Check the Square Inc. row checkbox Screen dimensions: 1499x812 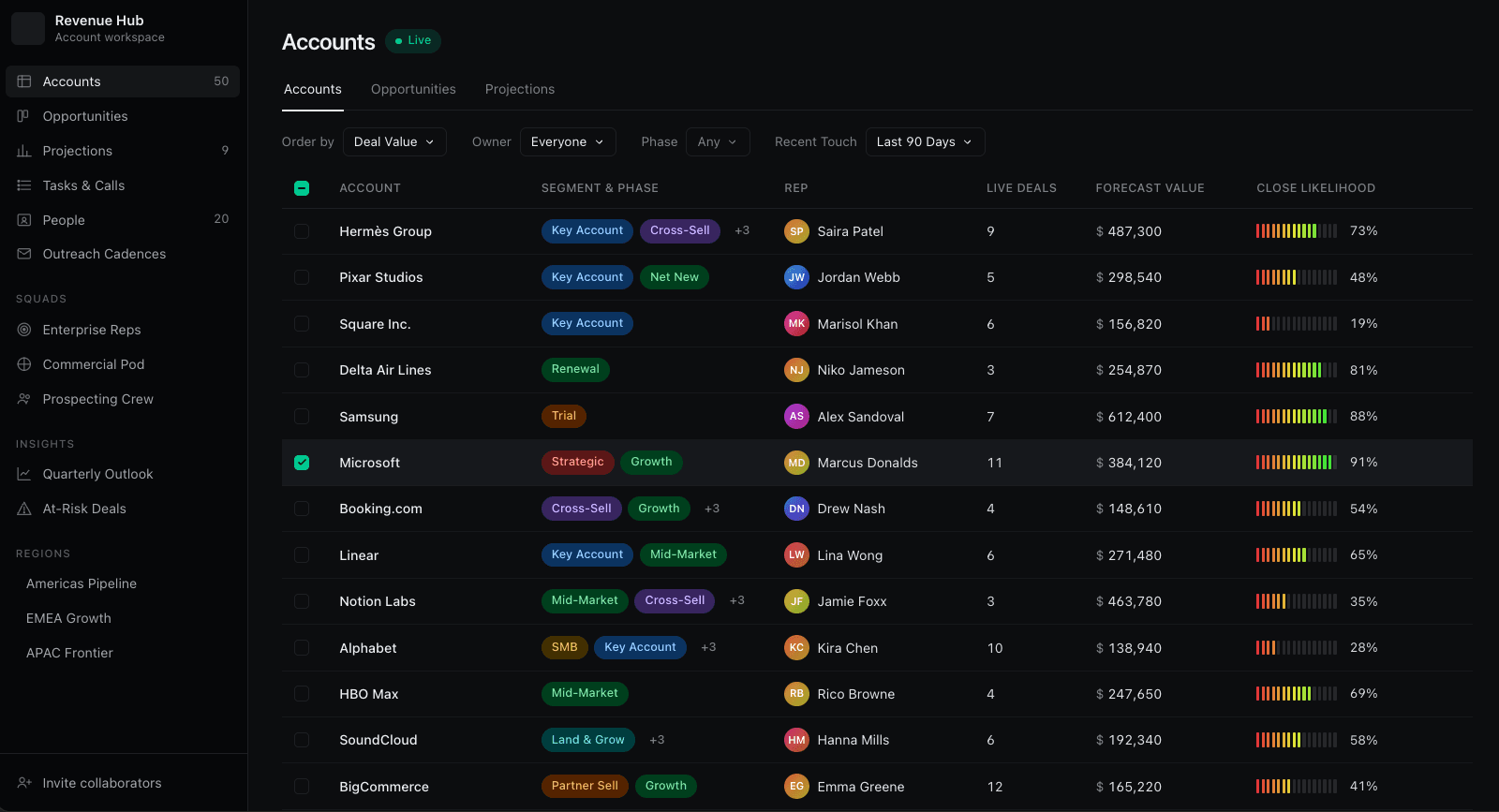[302, 324]
